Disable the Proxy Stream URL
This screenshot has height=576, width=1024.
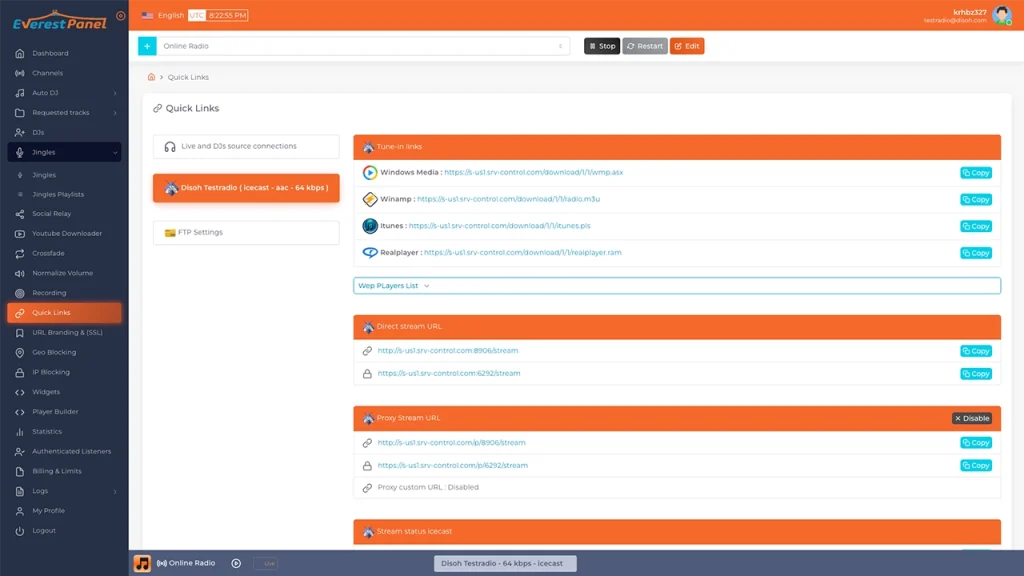click(971, 418)
